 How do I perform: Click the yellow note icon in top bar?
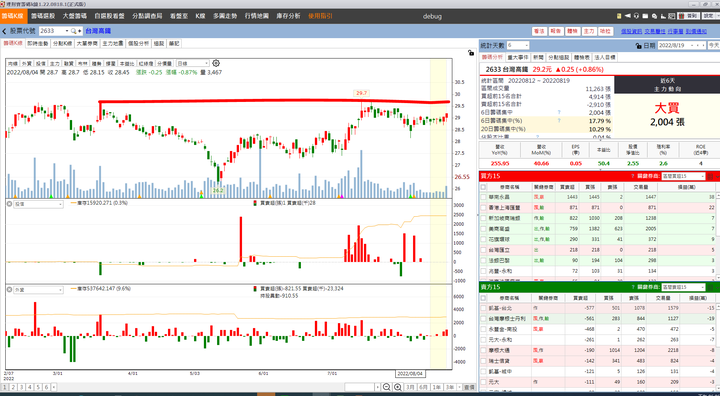tap(619, 16)
